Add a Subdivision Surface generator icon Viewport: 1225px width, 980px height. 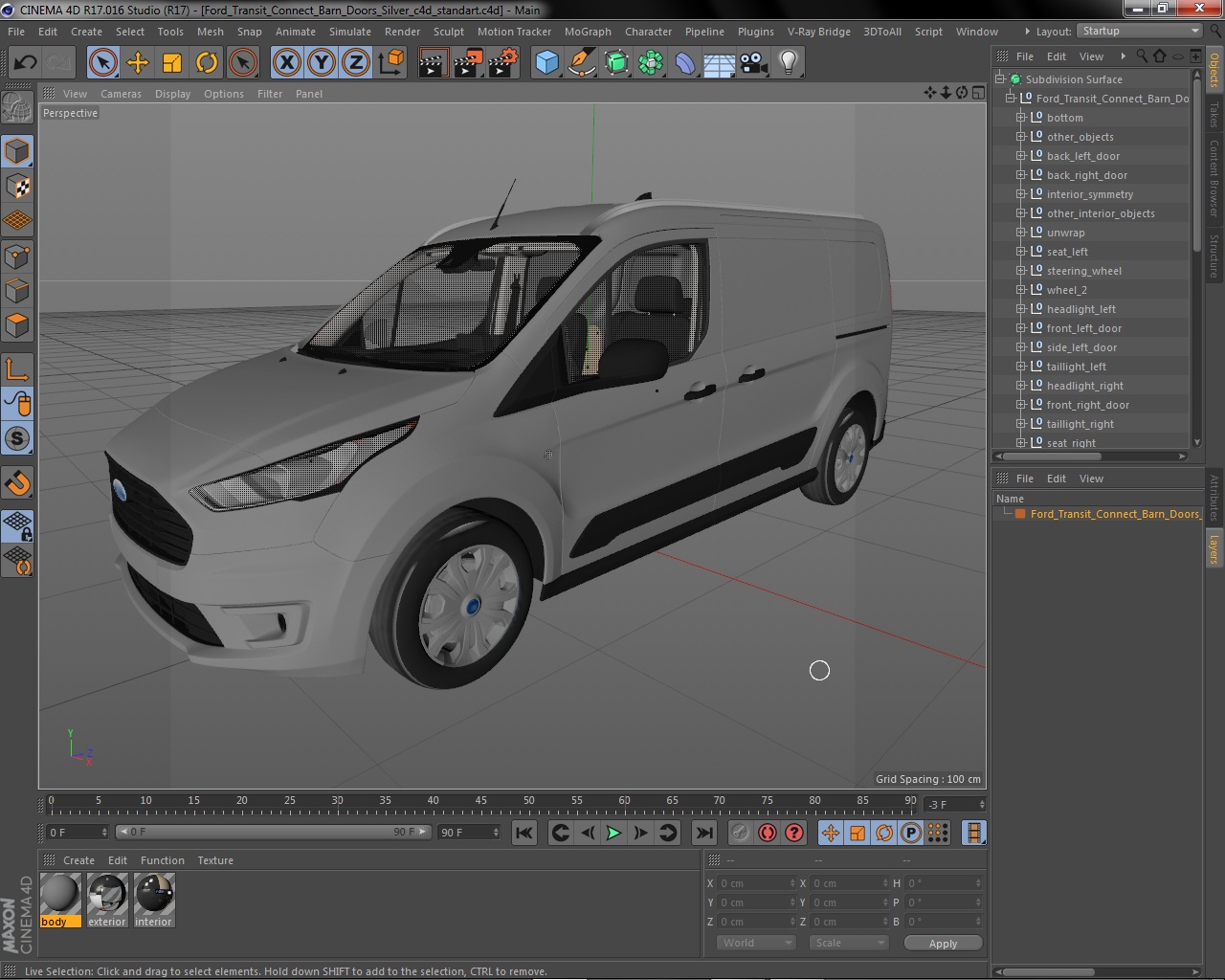(616, 63)
